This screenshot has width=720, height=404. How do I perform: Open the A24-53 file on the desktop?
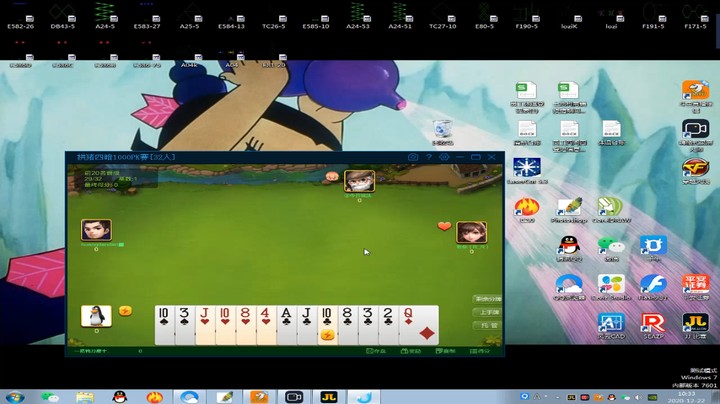[x=358, y=16]
